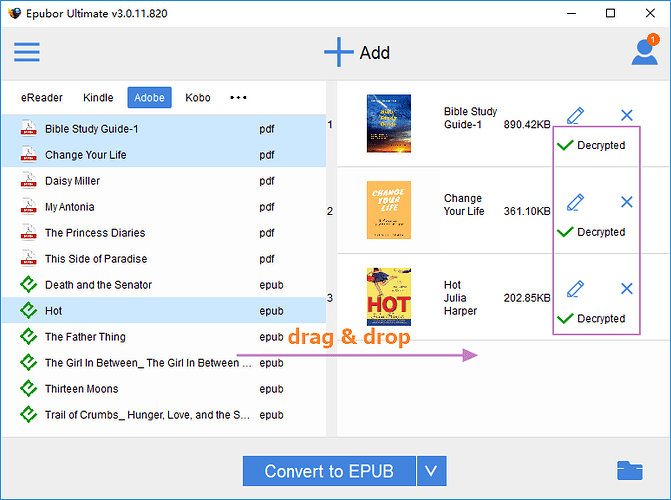Select the Adobe tab

tap(149, 98)
